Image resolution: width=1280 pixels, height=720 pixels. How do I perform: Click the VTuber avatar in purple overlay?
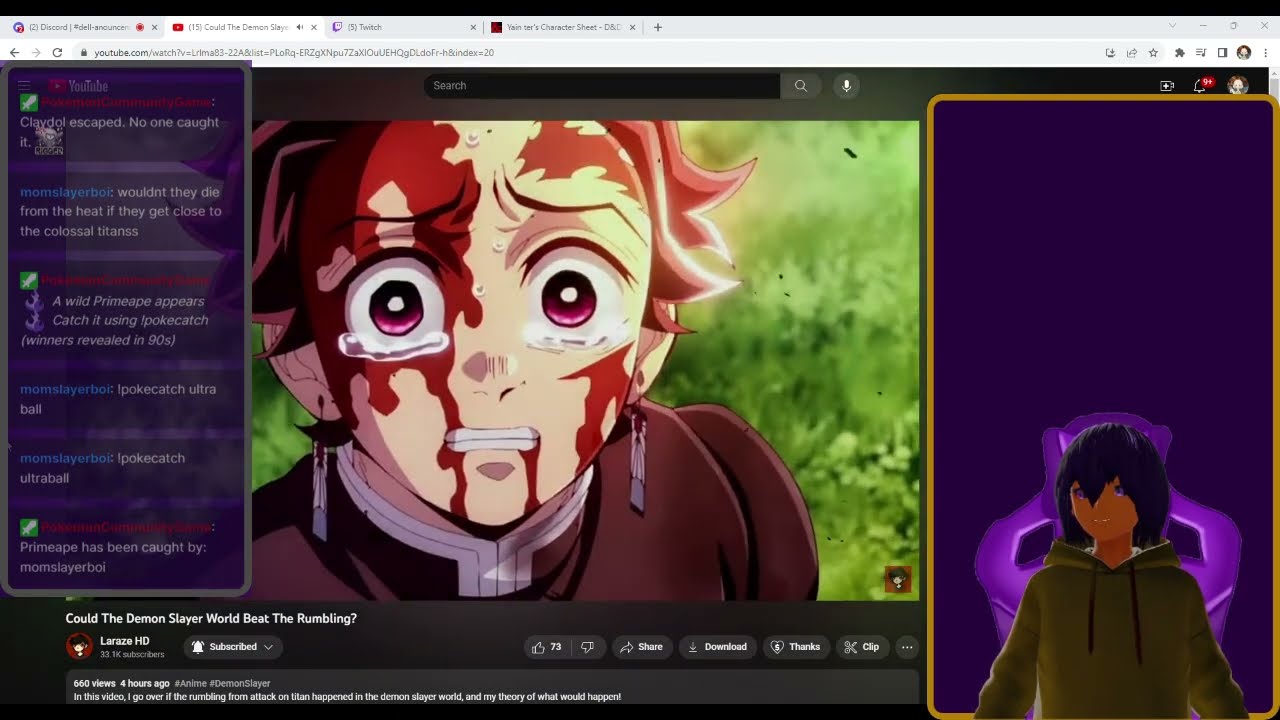[x=1108, y=570]
